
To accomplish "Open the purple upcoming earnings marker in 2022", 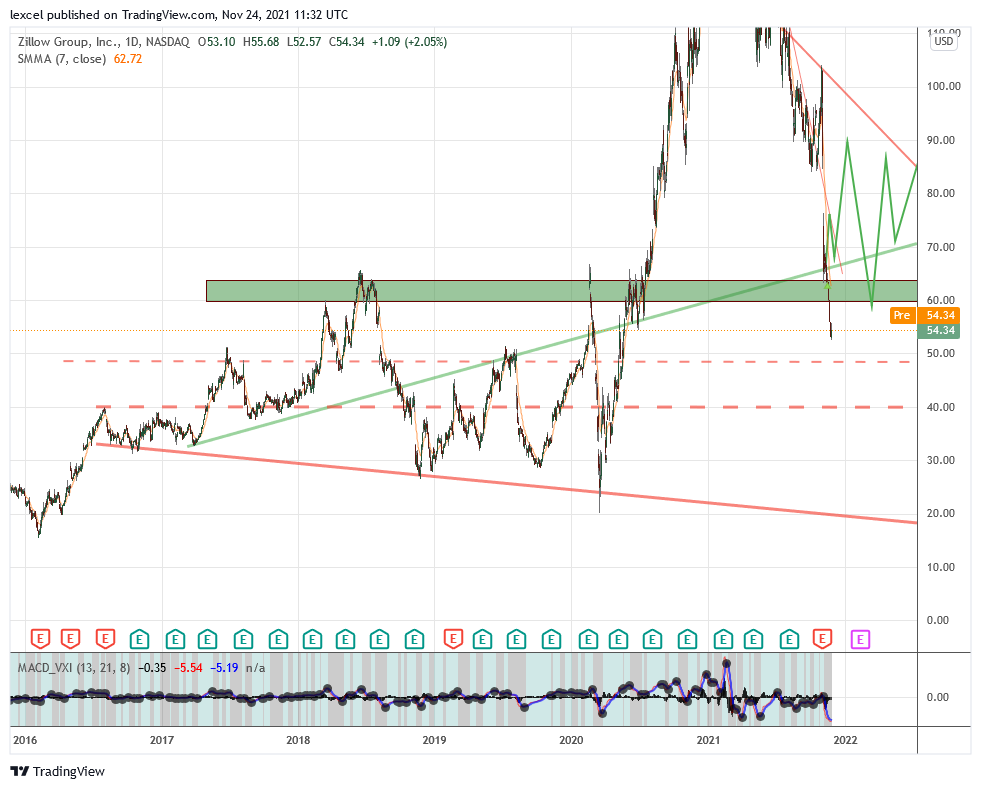I will [860, 639].
